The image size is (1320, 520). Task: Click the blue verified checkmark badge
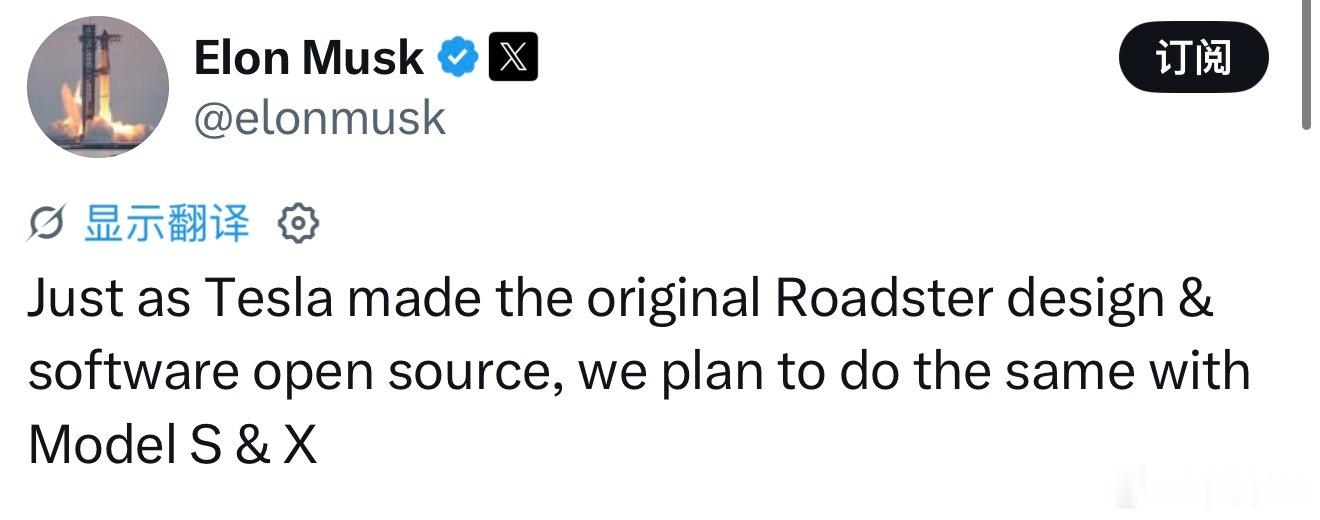coord(458,59)
